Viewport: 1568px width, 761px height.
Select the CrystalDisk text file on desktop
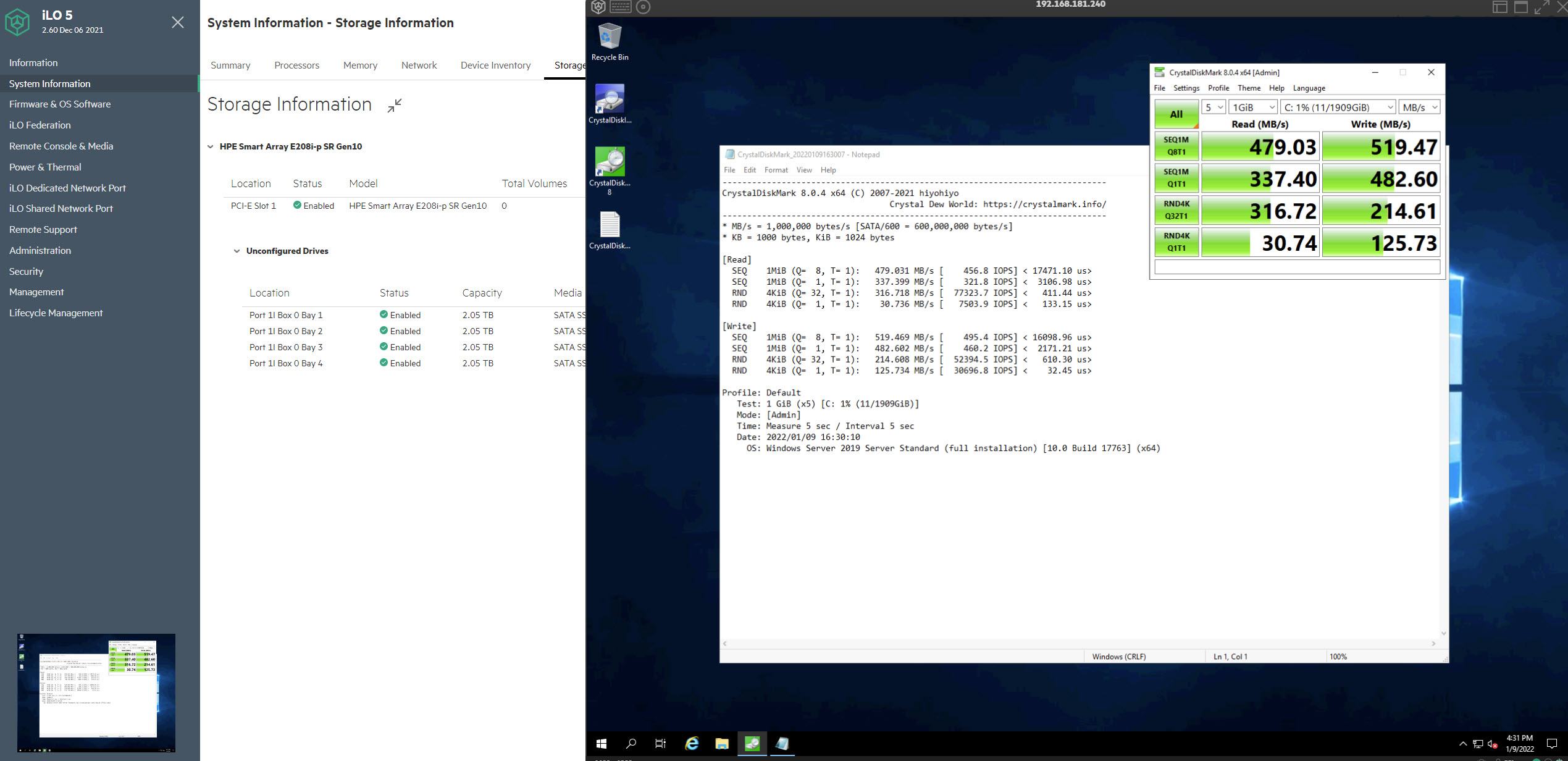(x=610, y=230)
